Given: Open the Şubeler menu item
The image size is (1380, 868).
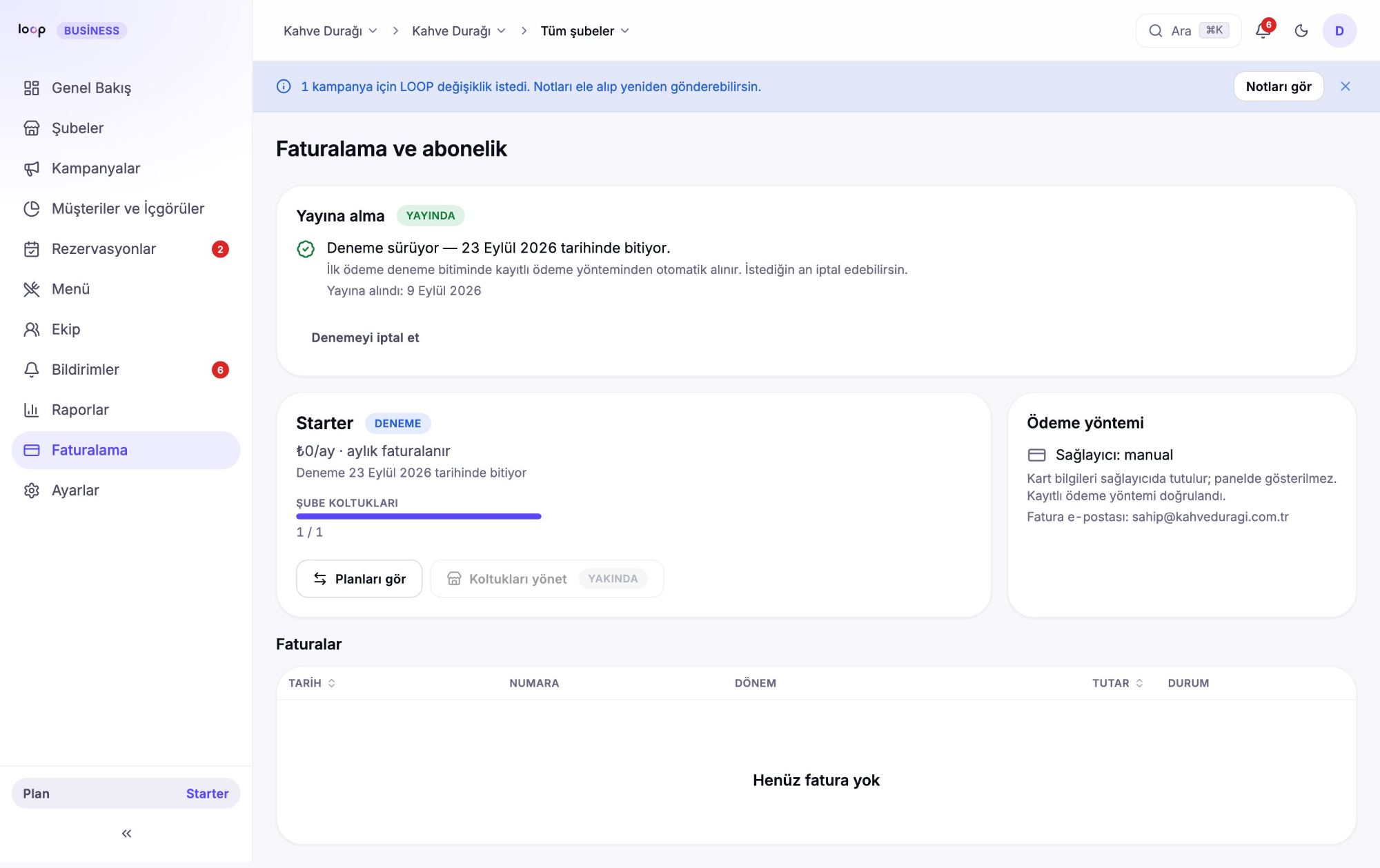Looking at the screenshot, I should (x=126, y=128).
